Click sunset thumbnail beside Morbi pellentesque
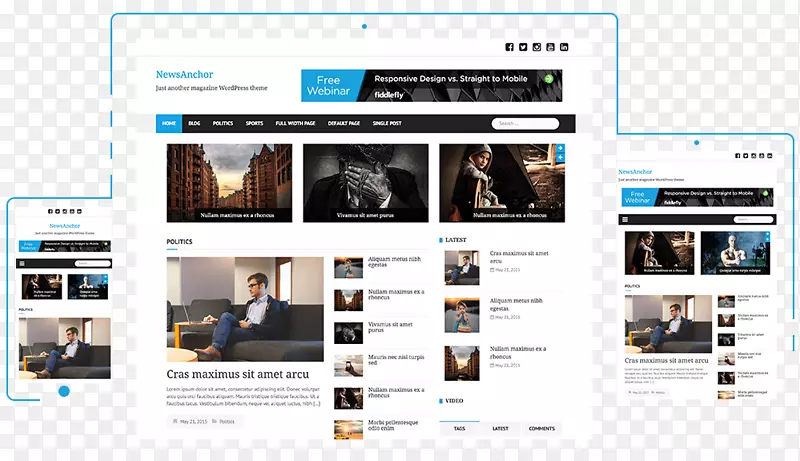Screen dimensions: 800x461 point(348,430)
